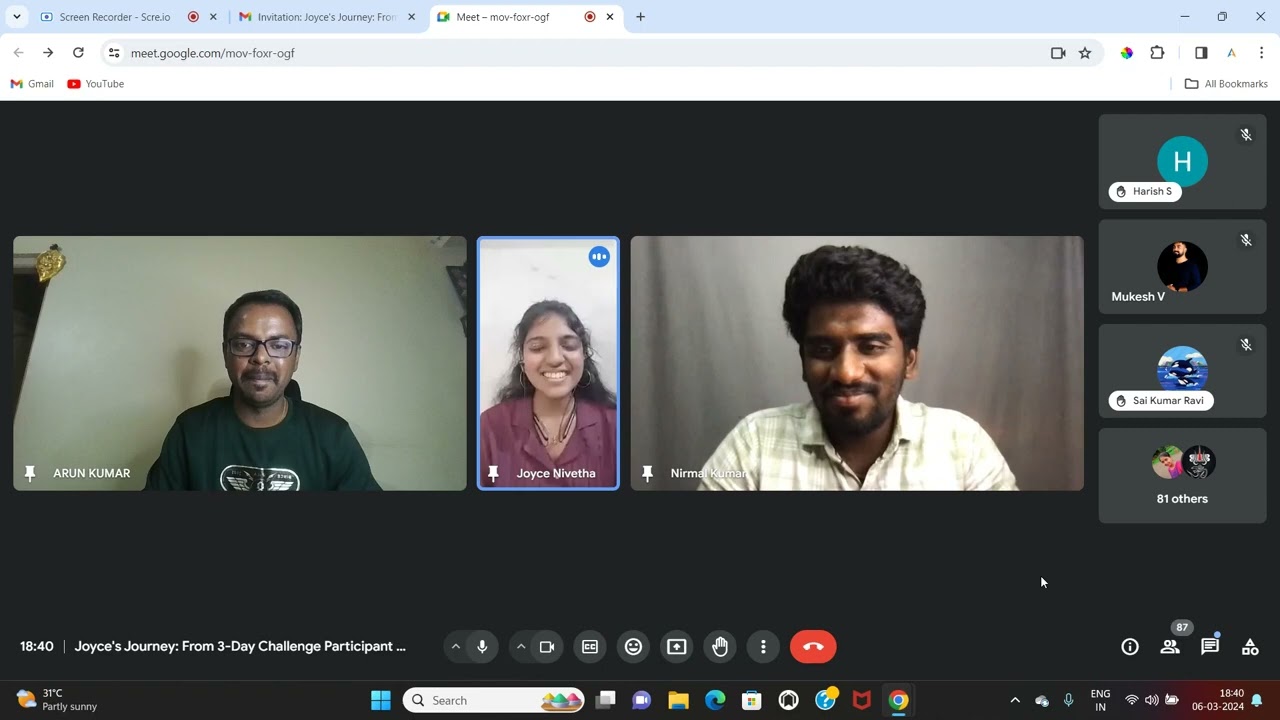Click the present now screen share icon
The image size is (1280, 720).
pyautogui.click(x=677, y=647)
